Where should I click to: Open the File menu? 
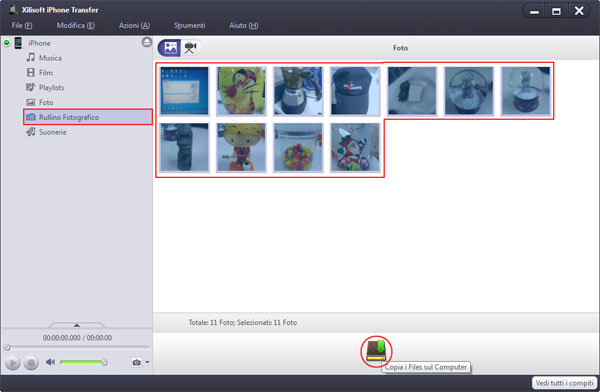click(22, 25)
